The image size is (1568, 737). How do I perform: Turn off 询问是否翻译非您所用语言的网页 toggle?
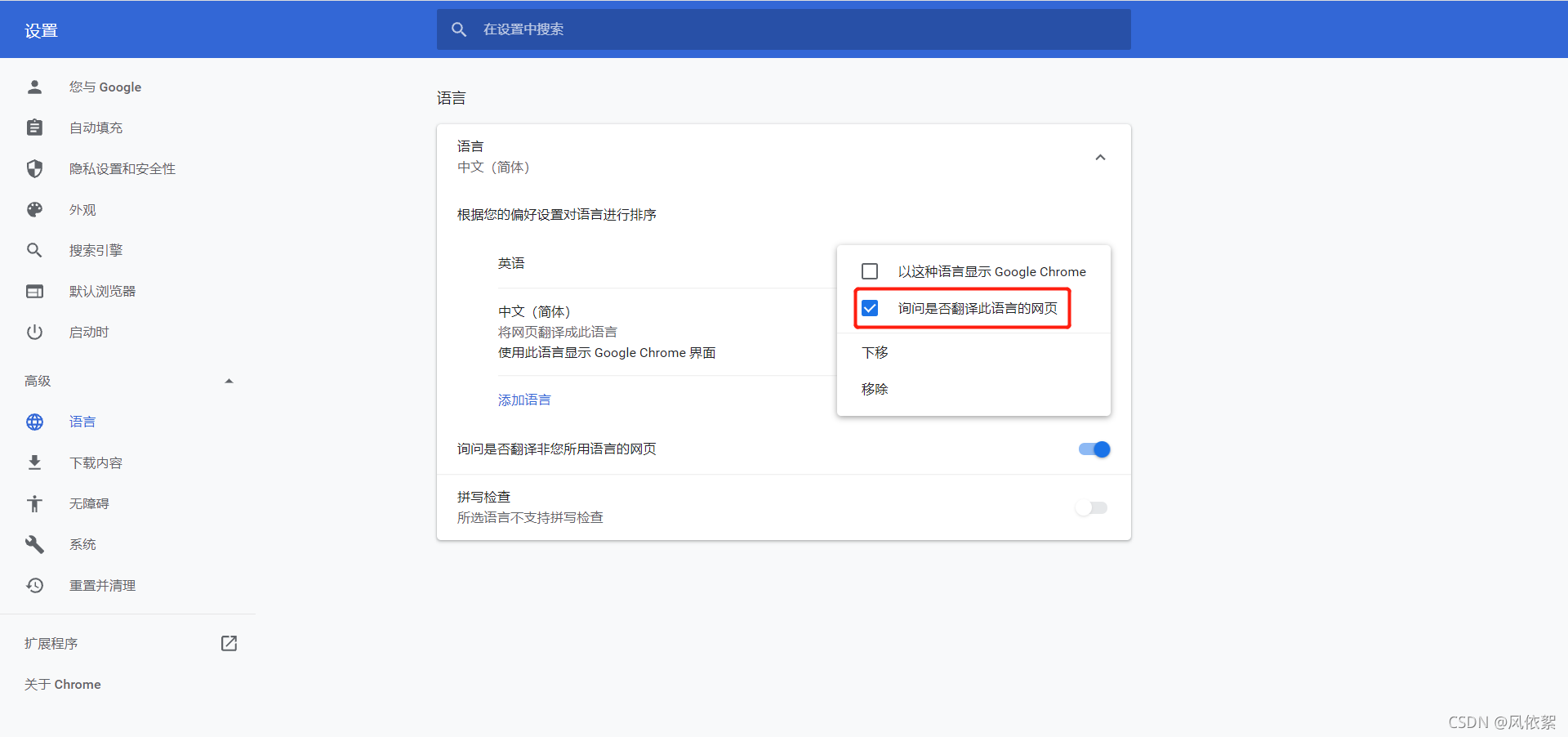point(1094,449)
